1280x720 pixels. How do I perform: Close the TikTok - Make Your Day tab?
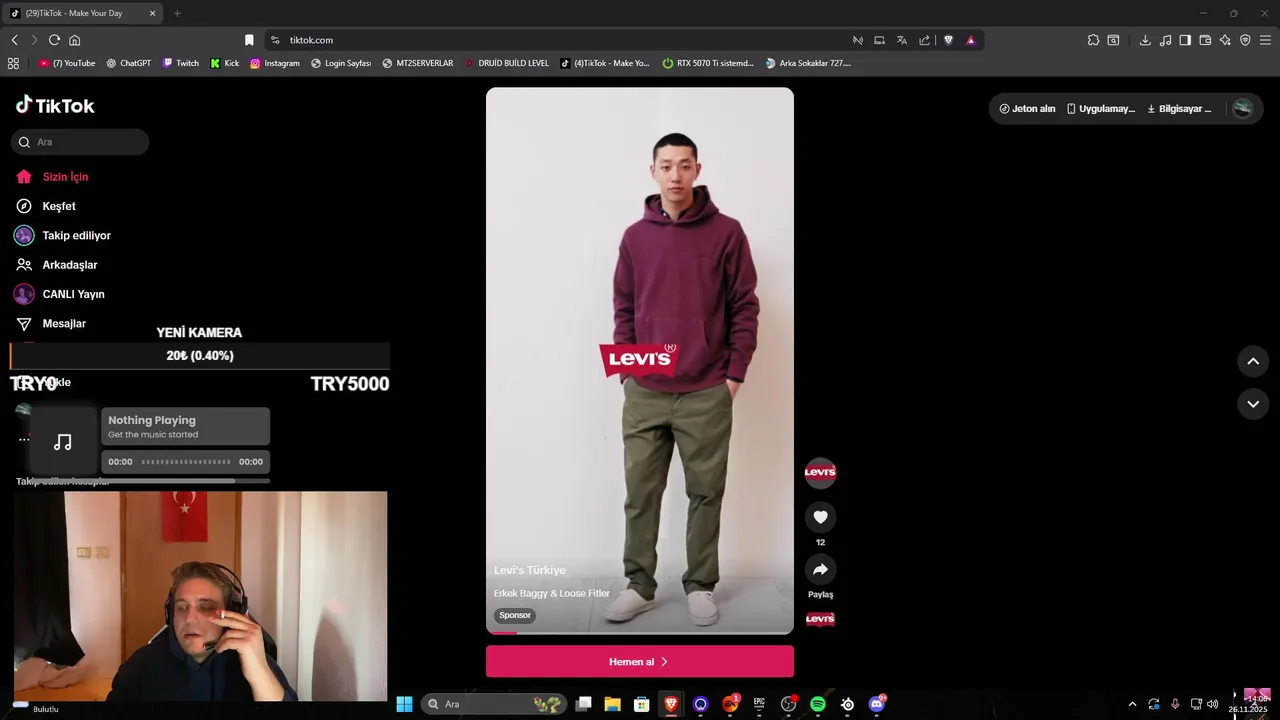click(152, 13)
